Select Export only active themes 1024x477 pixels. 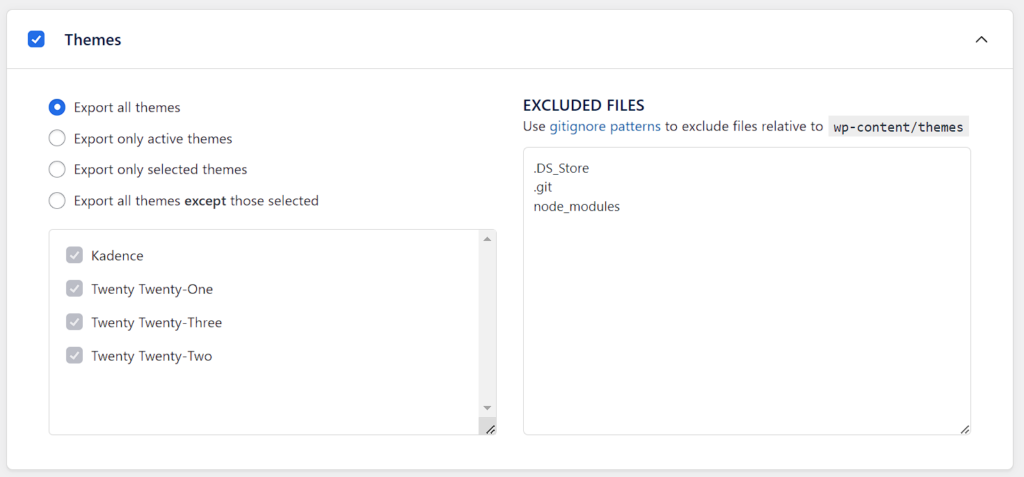[57, 138]
